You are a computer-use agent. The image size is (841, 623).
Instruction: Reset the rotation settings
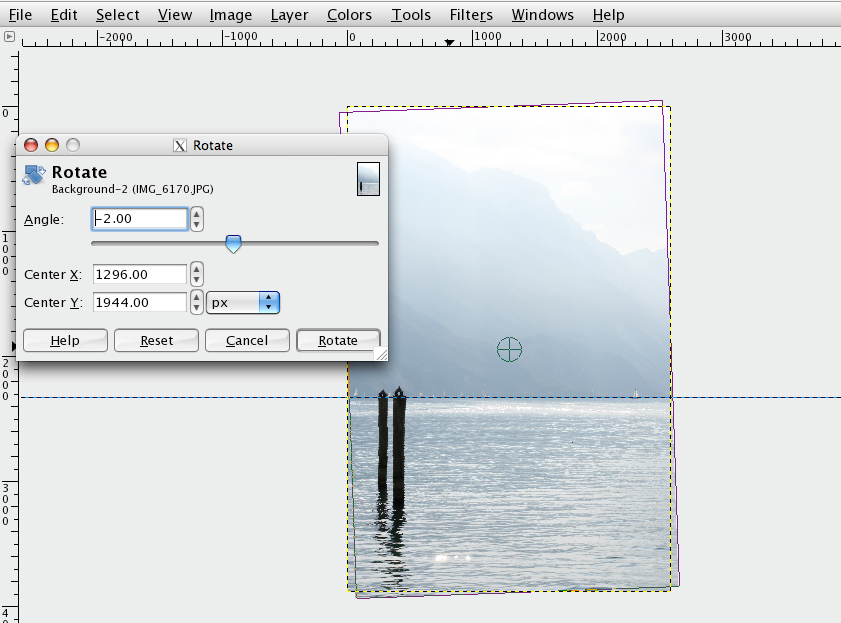[x=156, y=340]
